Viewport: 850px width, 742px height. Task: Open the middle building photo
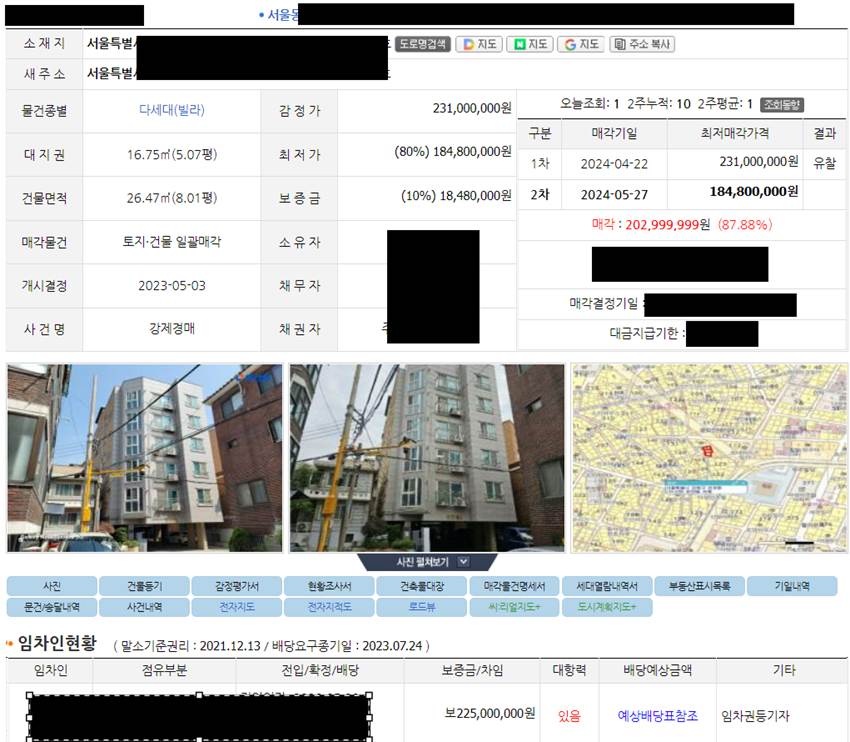coord(427,458)
